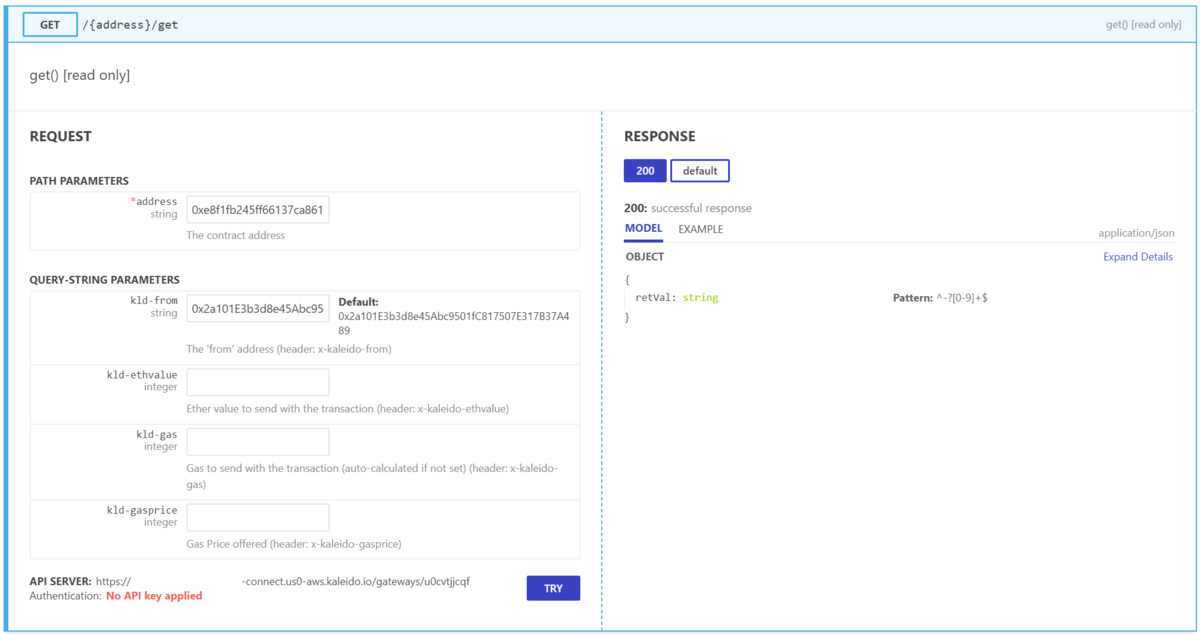Switch to the MODEL tab
Image resolution: width=1200 pixels, height=634 pixels.
(644, 229)
